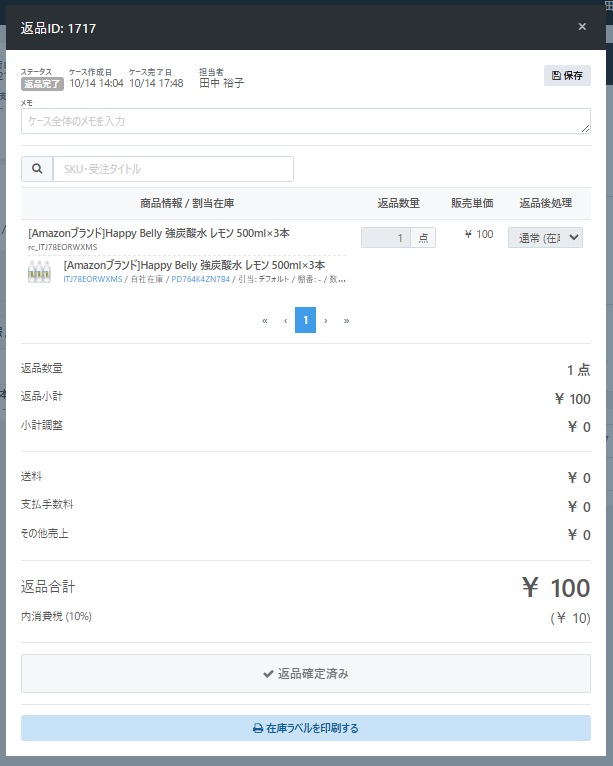Click the 送料 row label
Screen dimensions: 613x766
point(31,476)
